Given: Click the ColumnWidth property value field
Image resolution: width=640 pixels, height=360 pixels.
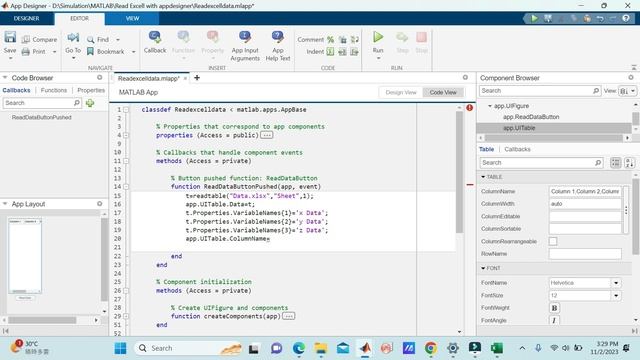Looking at the screenshot, I should (x=585, y=204).
